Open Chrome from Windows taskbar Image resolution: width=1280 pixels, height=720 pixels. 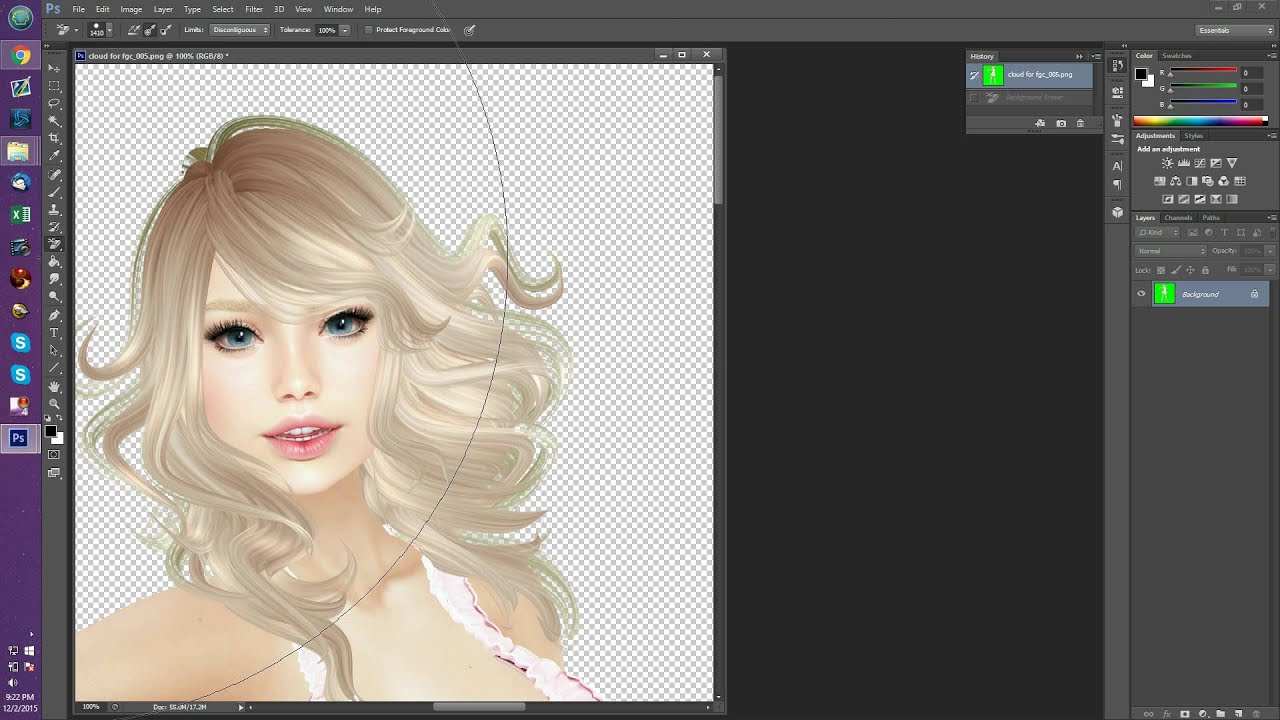tap(20, 56)
